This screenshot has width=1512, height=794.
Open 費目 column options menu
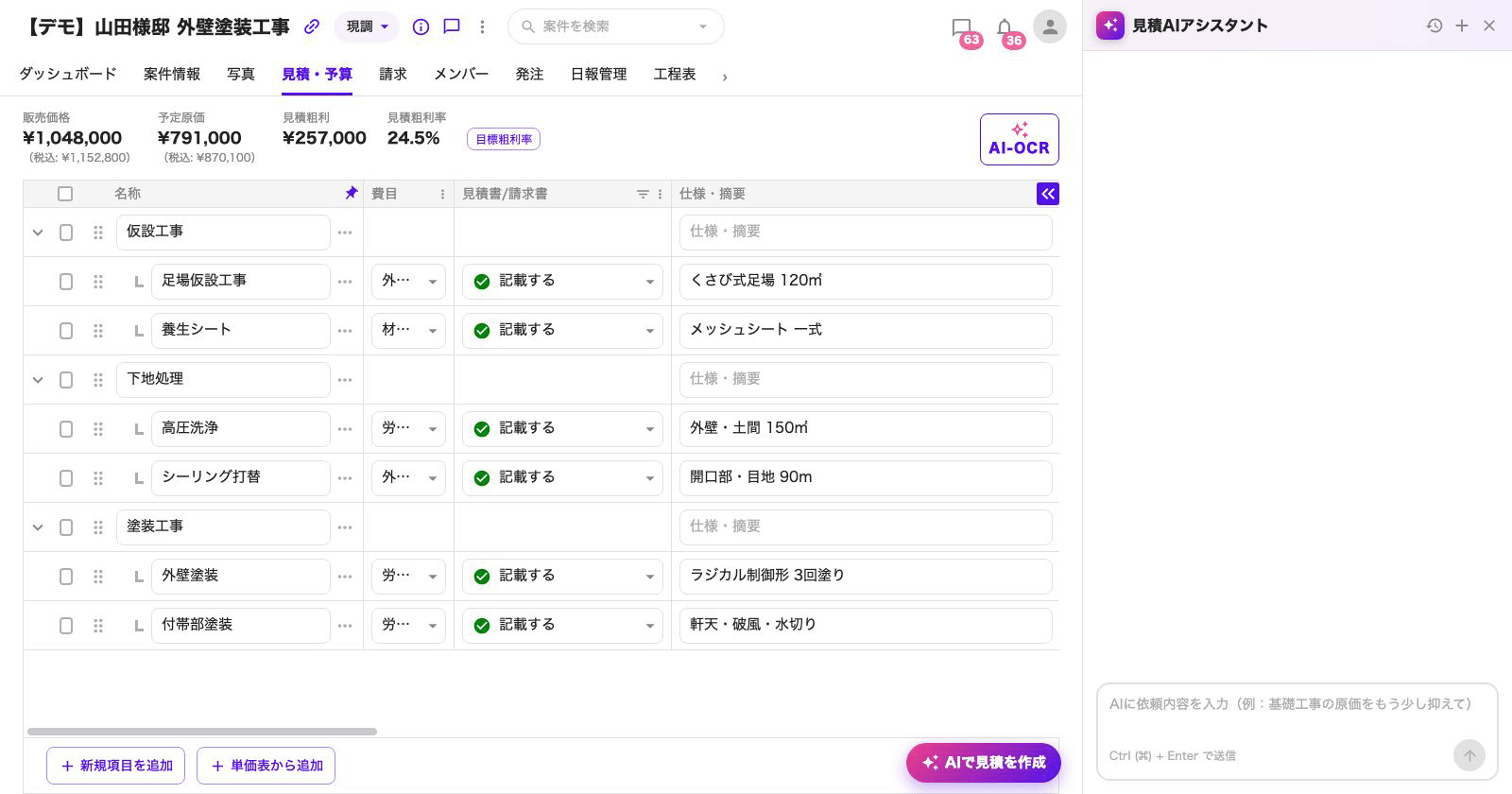[x=442, y=194]
